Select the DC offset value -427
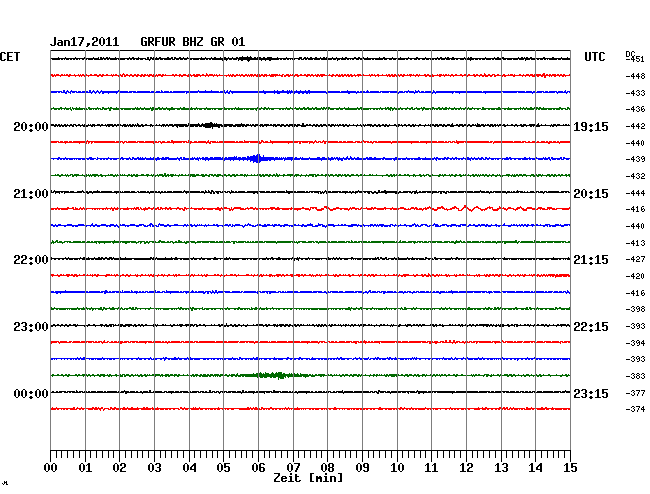Screen dimensions: 650x494 635,259
